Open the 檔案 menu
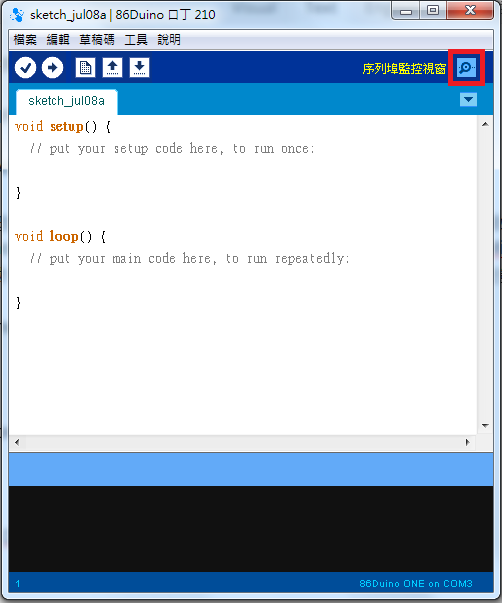 tap(25, 39)
